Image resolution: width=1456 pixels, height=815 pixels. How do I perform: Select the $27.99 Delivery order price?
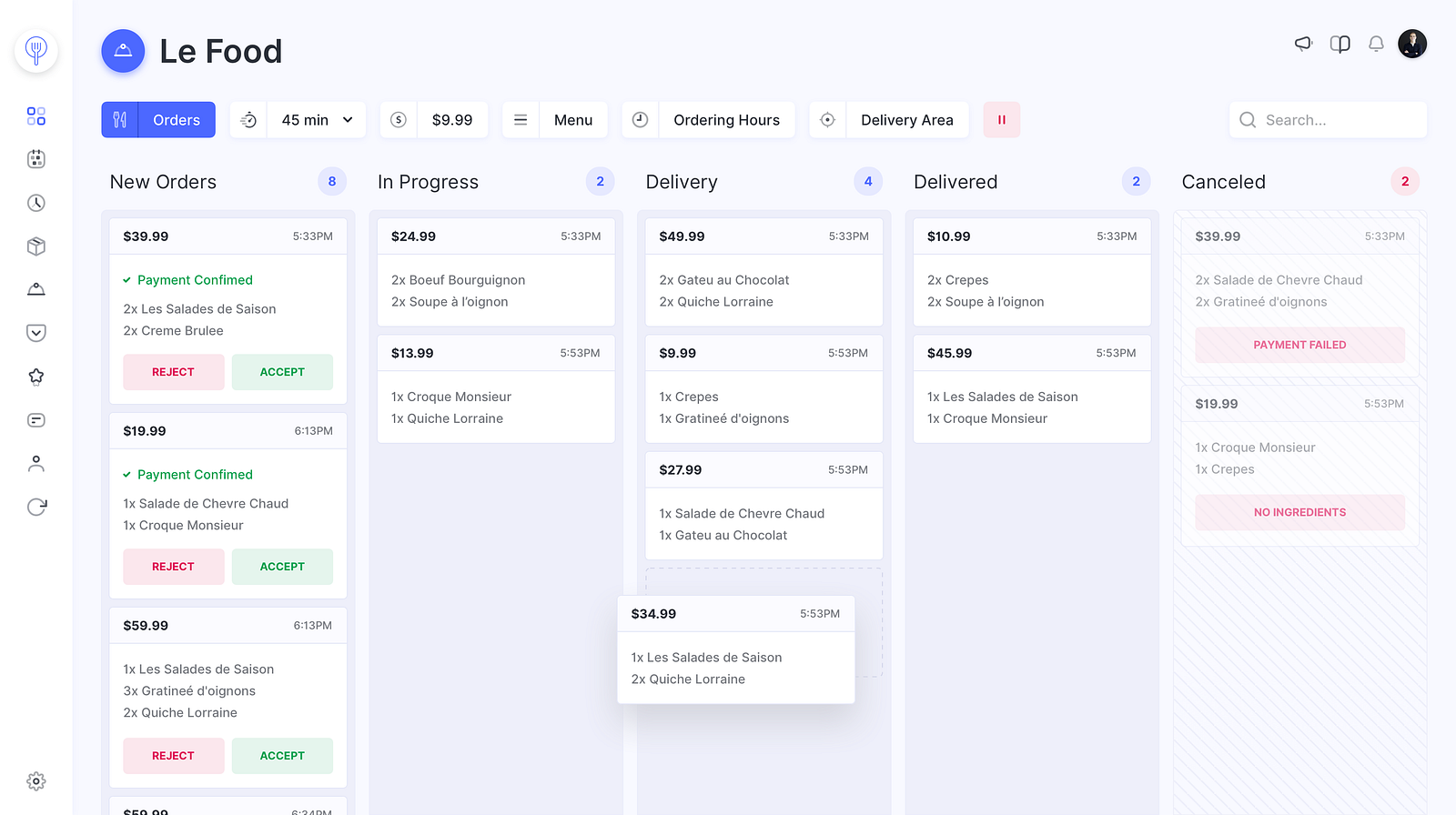tap(681, 470)
